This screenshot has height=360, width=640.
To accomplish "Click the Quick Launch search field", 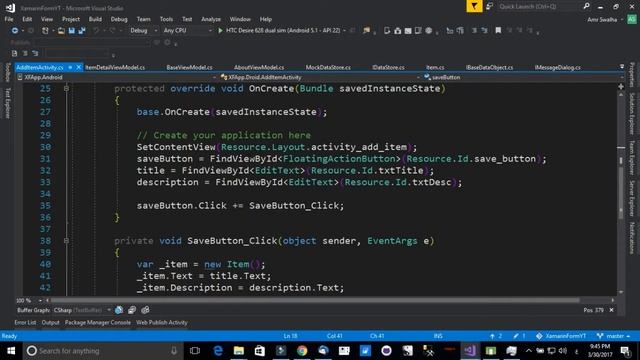I will coord(540,7).
